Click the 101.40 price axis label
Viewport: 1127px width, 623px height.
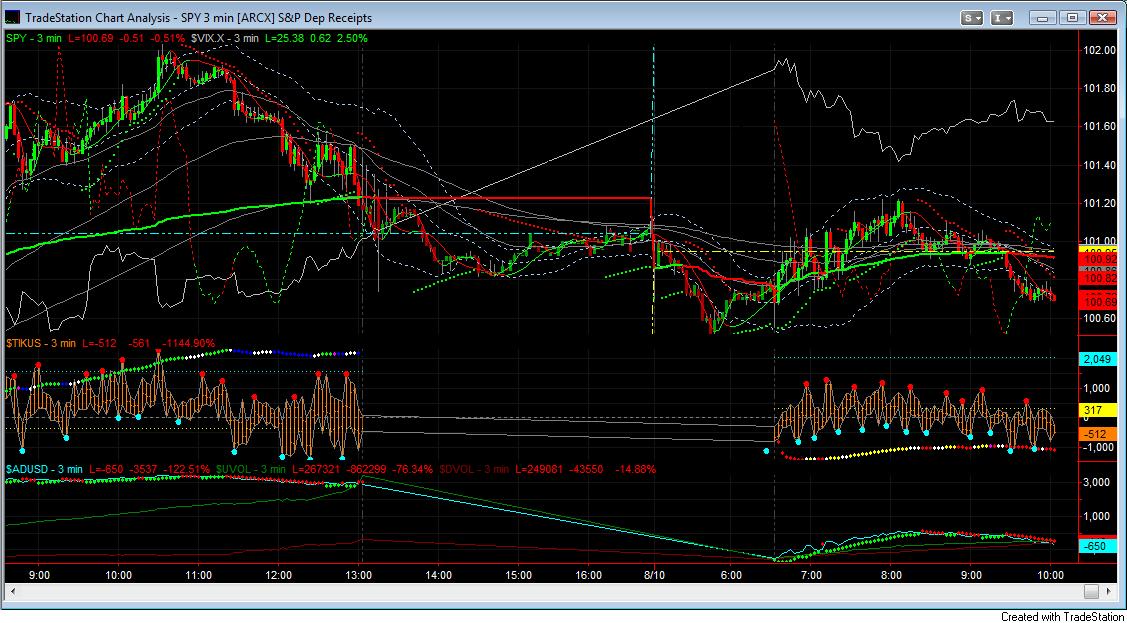pyautogui.click(x=1100, y=165)
